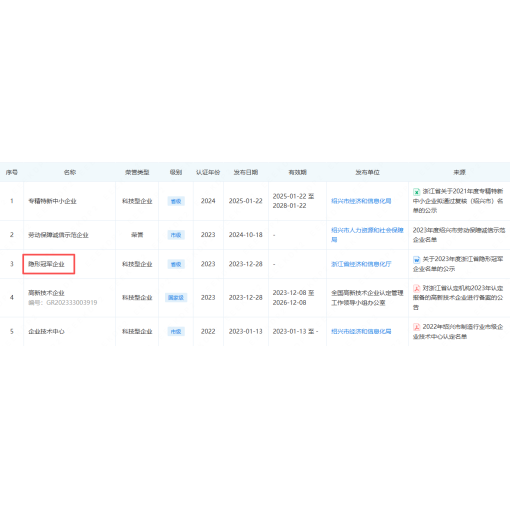Click the 市级 badge in row 5
The height and width of the screenshot is (510, 510).
(x=176, y=331)
